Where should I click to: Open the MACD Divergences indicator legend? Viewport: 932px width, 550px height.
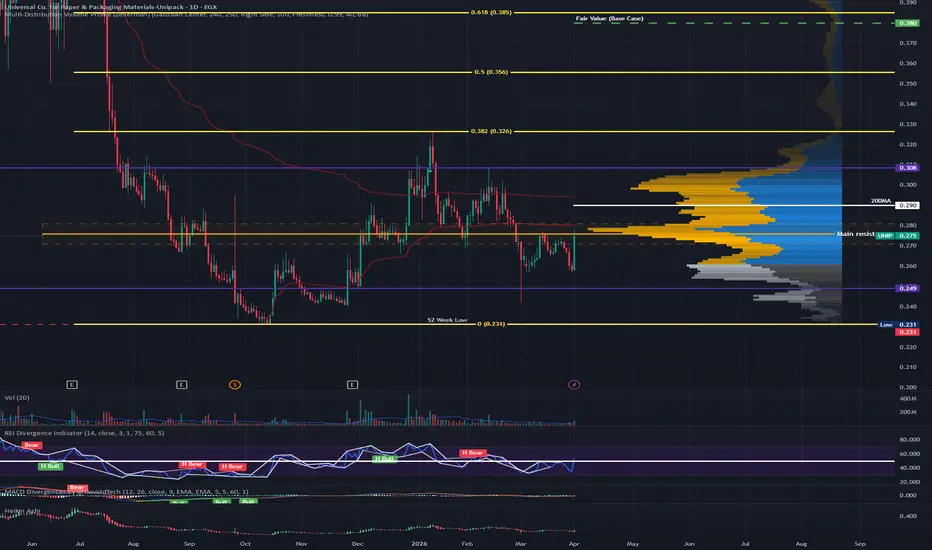coord(126,492)
